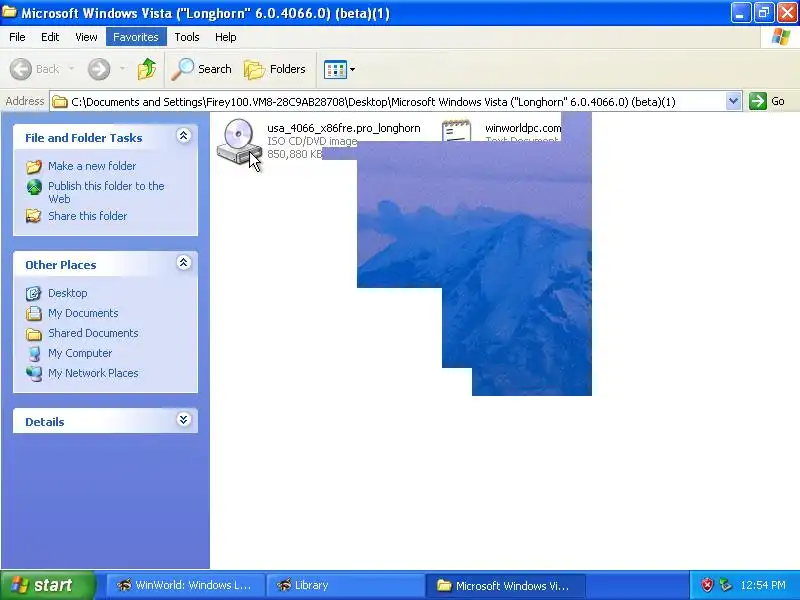Close the Explorer window
Screen dimensions: 800x600
(787, 13)
